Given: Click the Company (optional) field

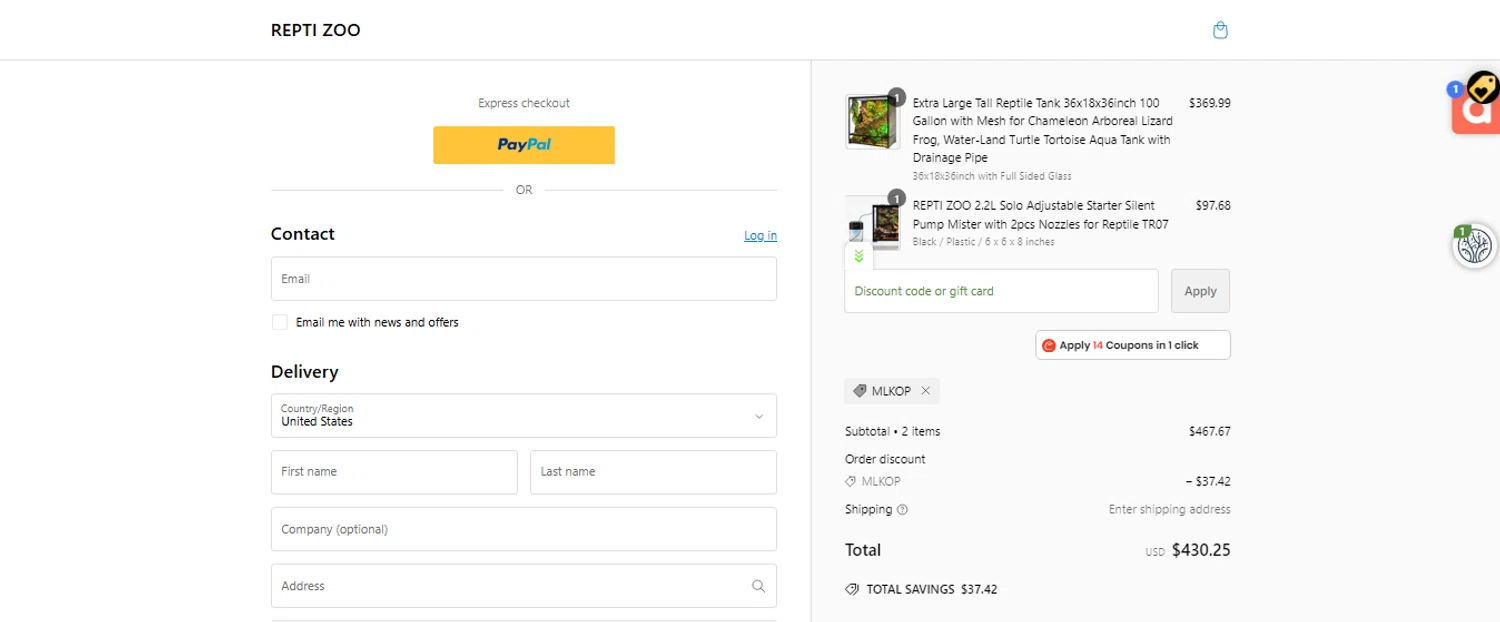Looking at the screenshot, I should [x=524, y=529].
